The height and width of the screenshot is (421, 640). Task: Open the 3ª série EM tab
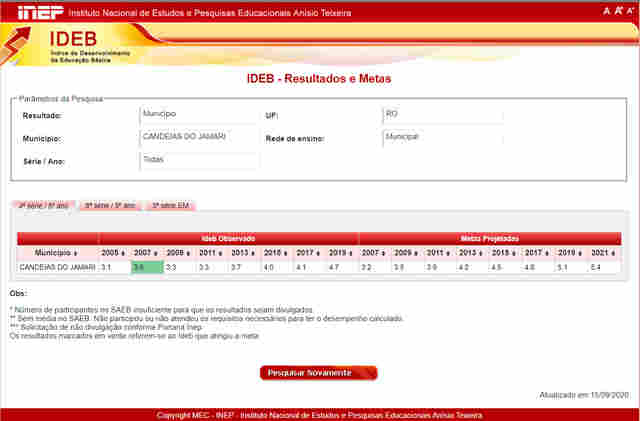(x=171, y=205)
